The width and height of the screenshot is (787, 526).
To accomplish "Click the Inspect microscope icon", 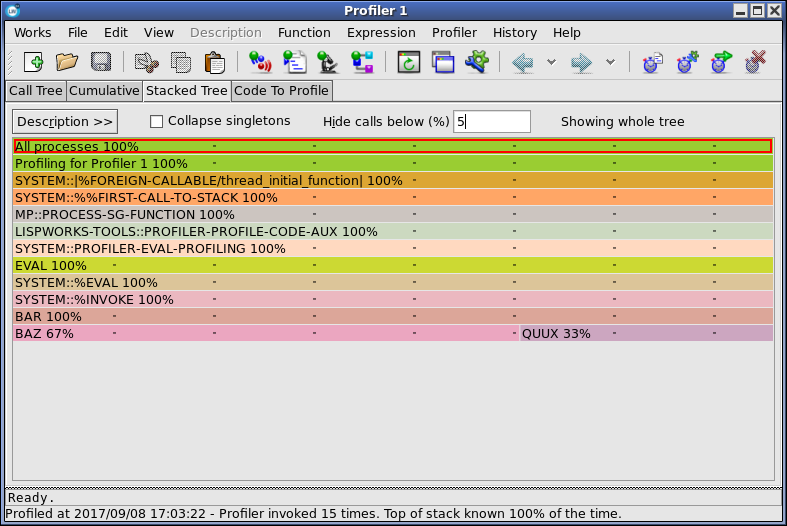I will [x=328, y=63].
